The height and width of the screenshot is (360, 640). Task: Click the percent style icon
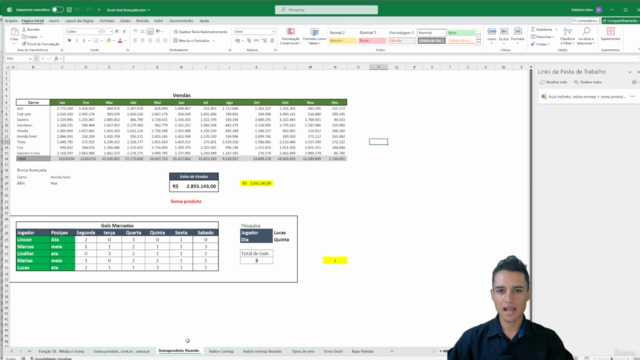click(x=249, y=40)
